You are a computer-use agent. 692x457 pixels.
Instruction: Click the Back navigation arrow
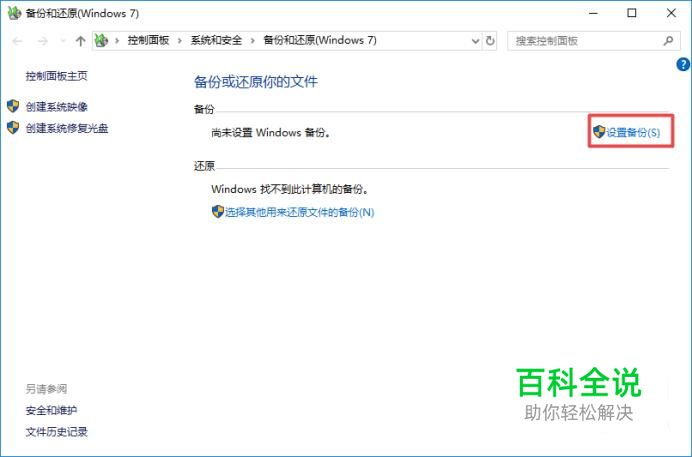(x=18, y=41)
